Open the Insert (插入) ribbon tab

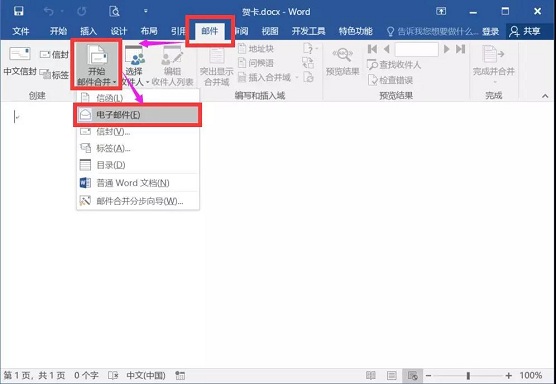click(89, 31)
